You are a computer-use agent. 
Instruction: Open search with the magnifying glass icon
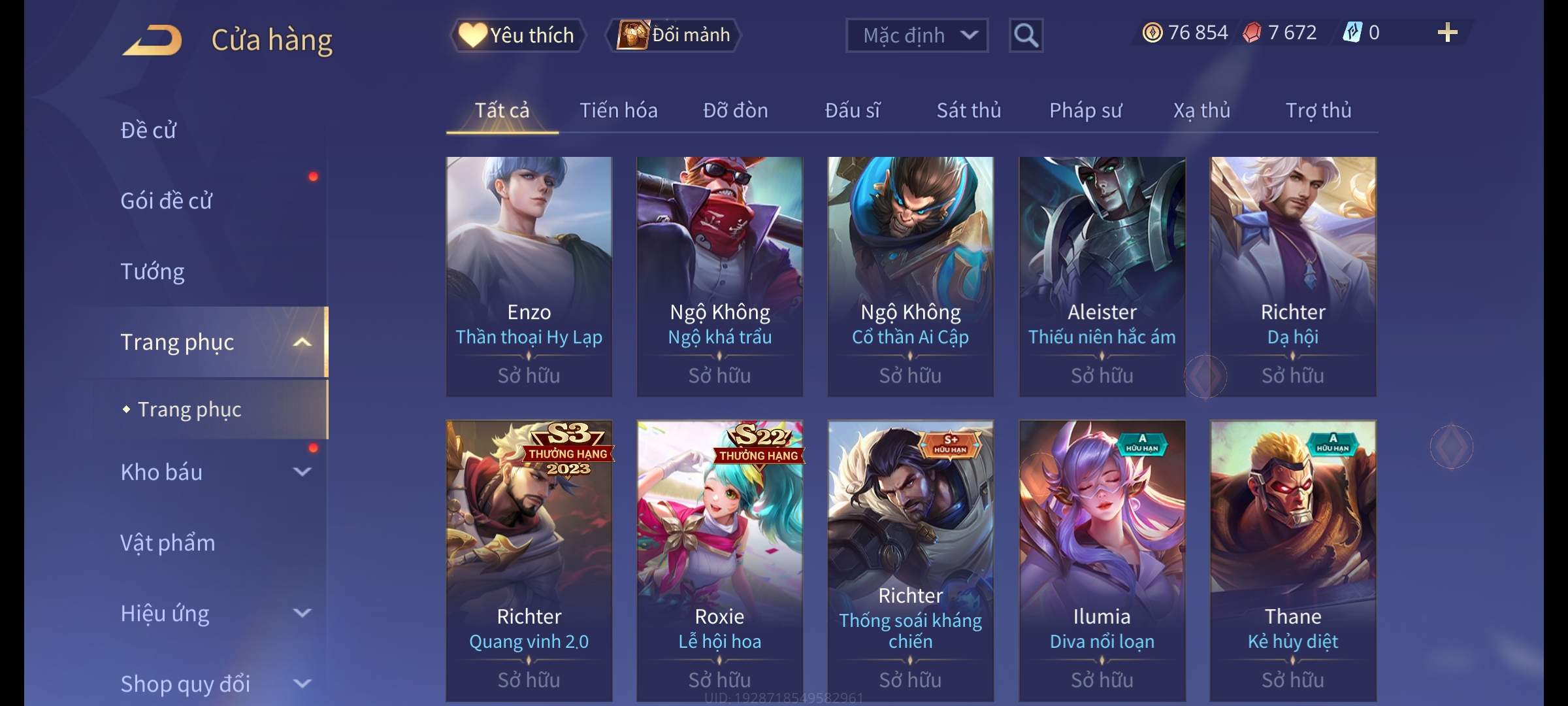tap(1026, 35)
